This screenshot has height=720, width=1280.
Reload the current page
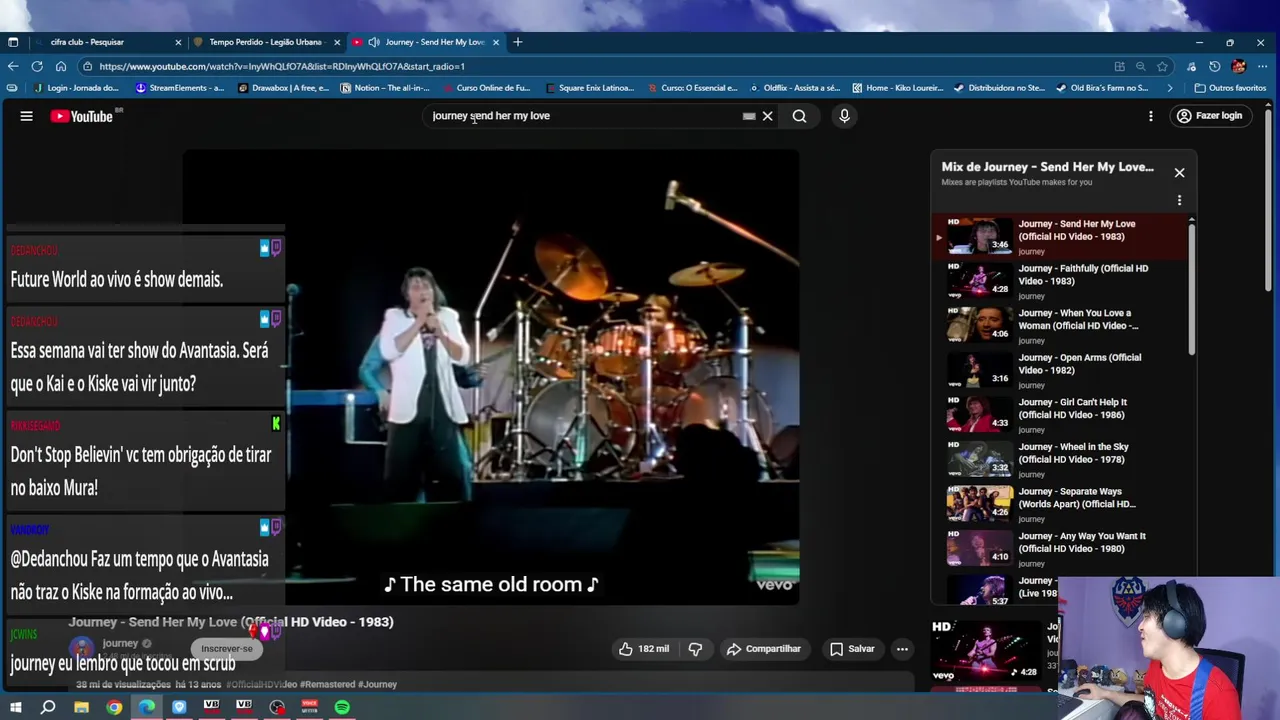(37, 66)
